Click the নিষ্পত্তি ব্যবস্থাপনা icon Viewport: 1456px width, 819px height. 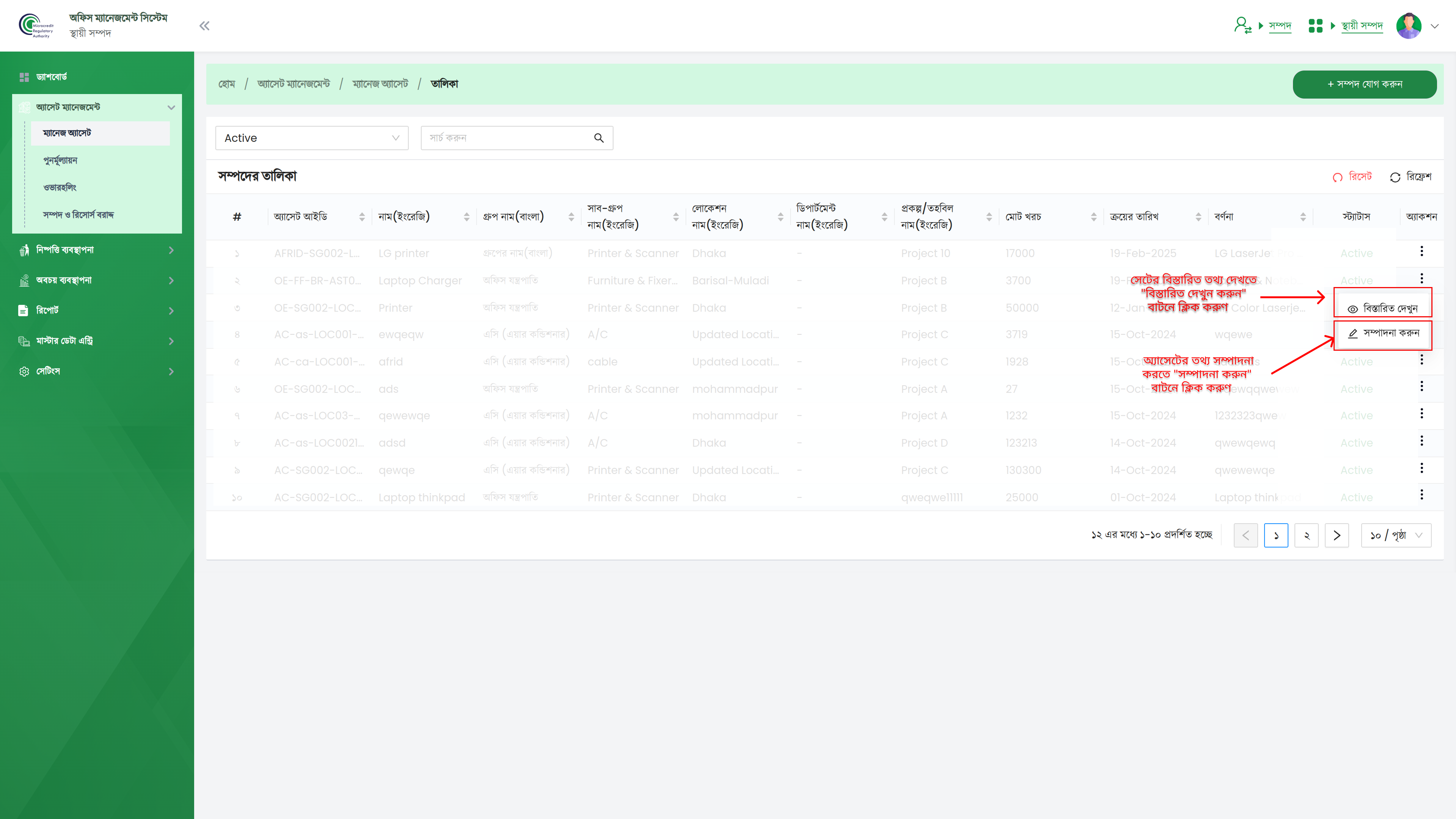pos(24,250)
